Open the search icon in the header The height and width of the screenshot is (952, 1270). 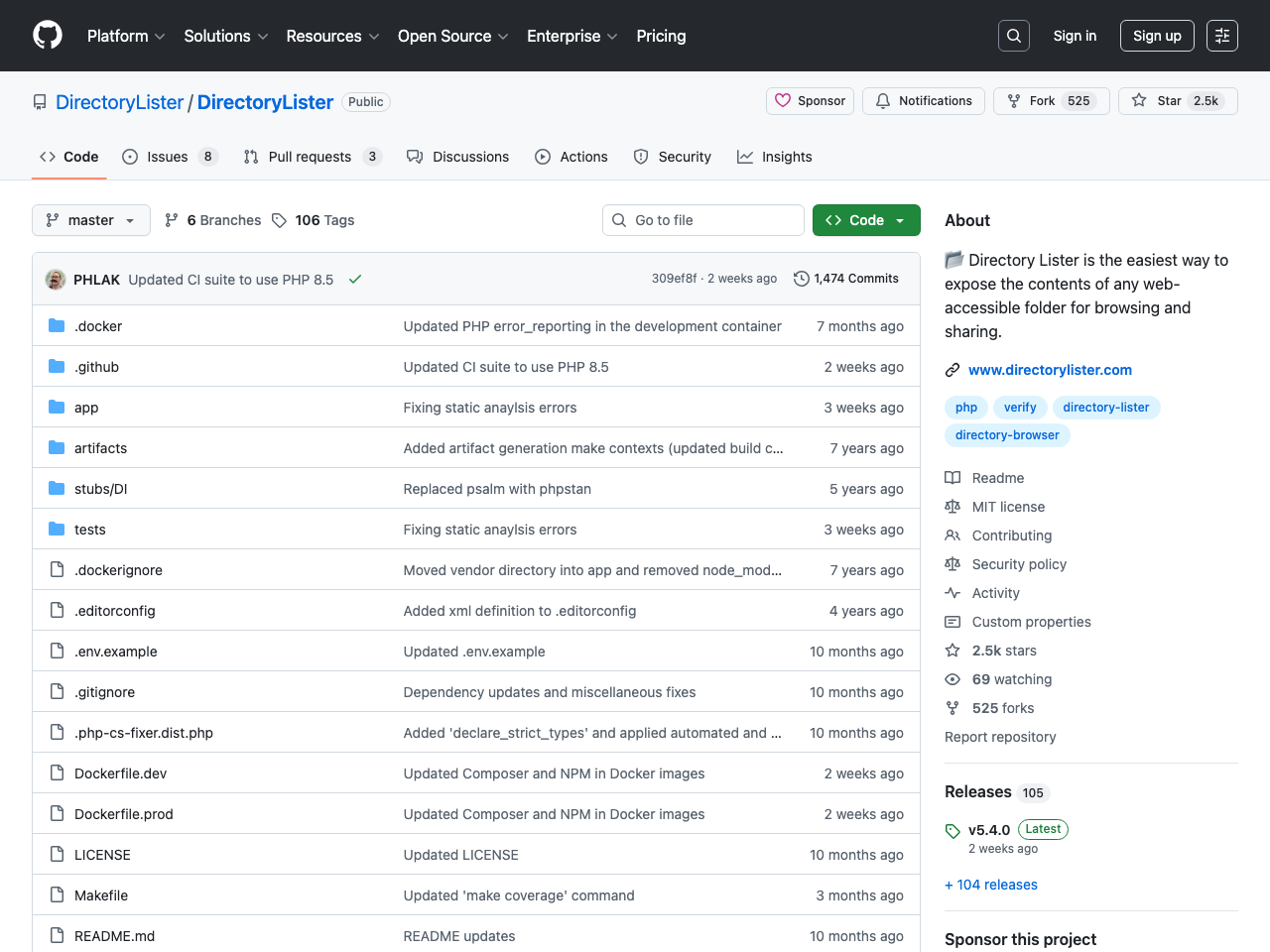[1013, 35]
